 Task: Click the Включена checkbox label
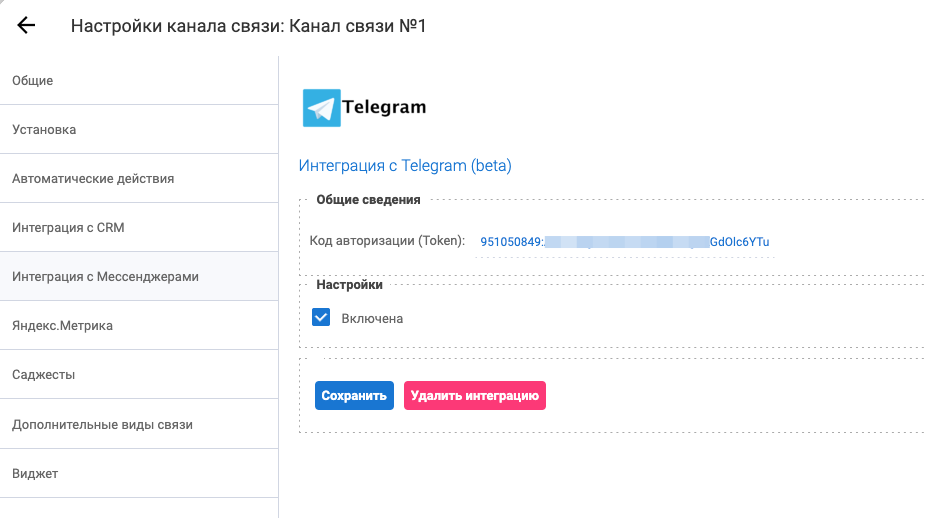(x=372, y=319)
